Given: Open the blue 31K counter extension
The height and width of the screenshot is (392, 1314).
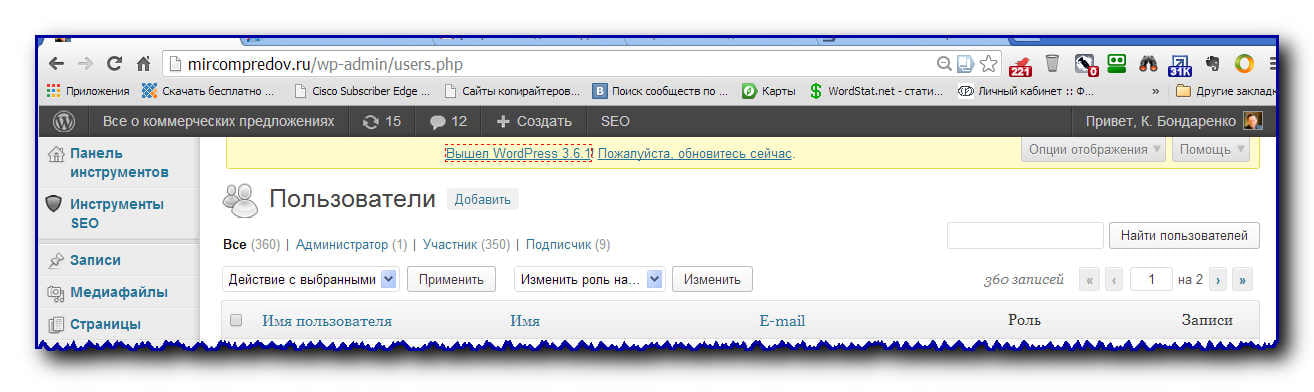Looking at the screenshot, I should [x=1180, y=65].
